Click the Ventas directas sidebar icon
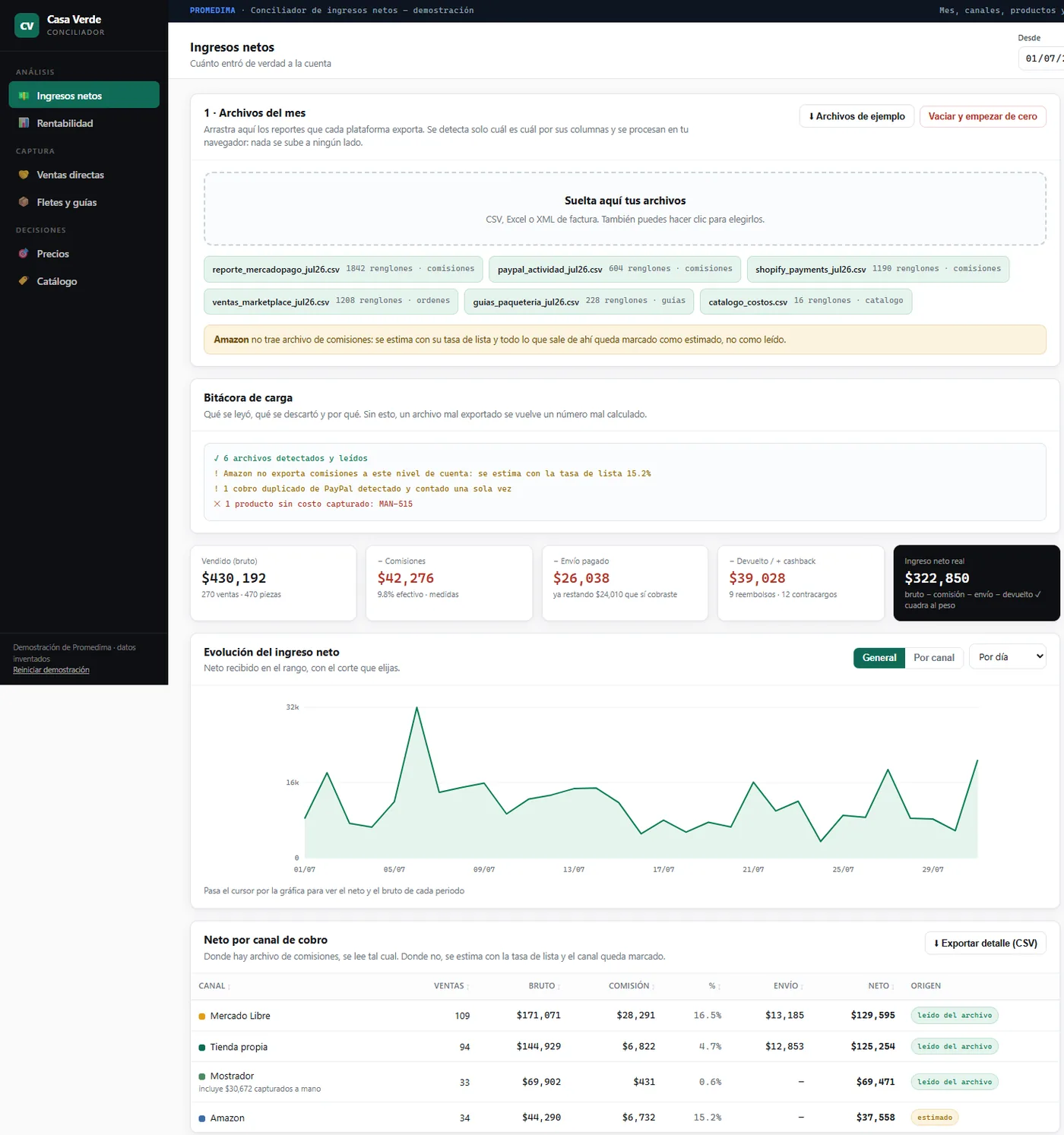This screenshot has width=1064, height=1135. [x=24, y=175]
